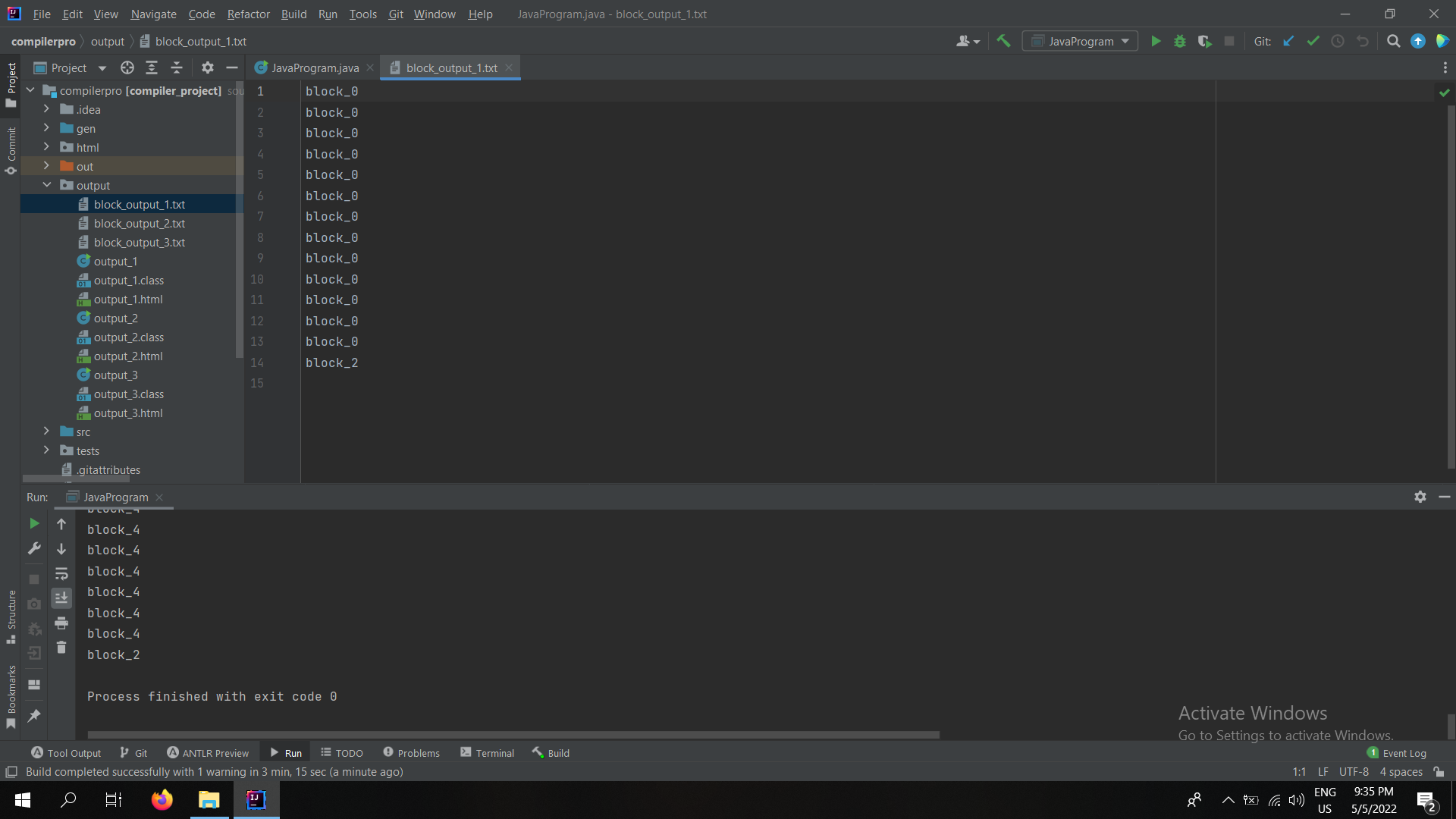Click the Git commit checkmark icon
The width and height of the screenshot is (1456, 819).
pos(1313,42)
